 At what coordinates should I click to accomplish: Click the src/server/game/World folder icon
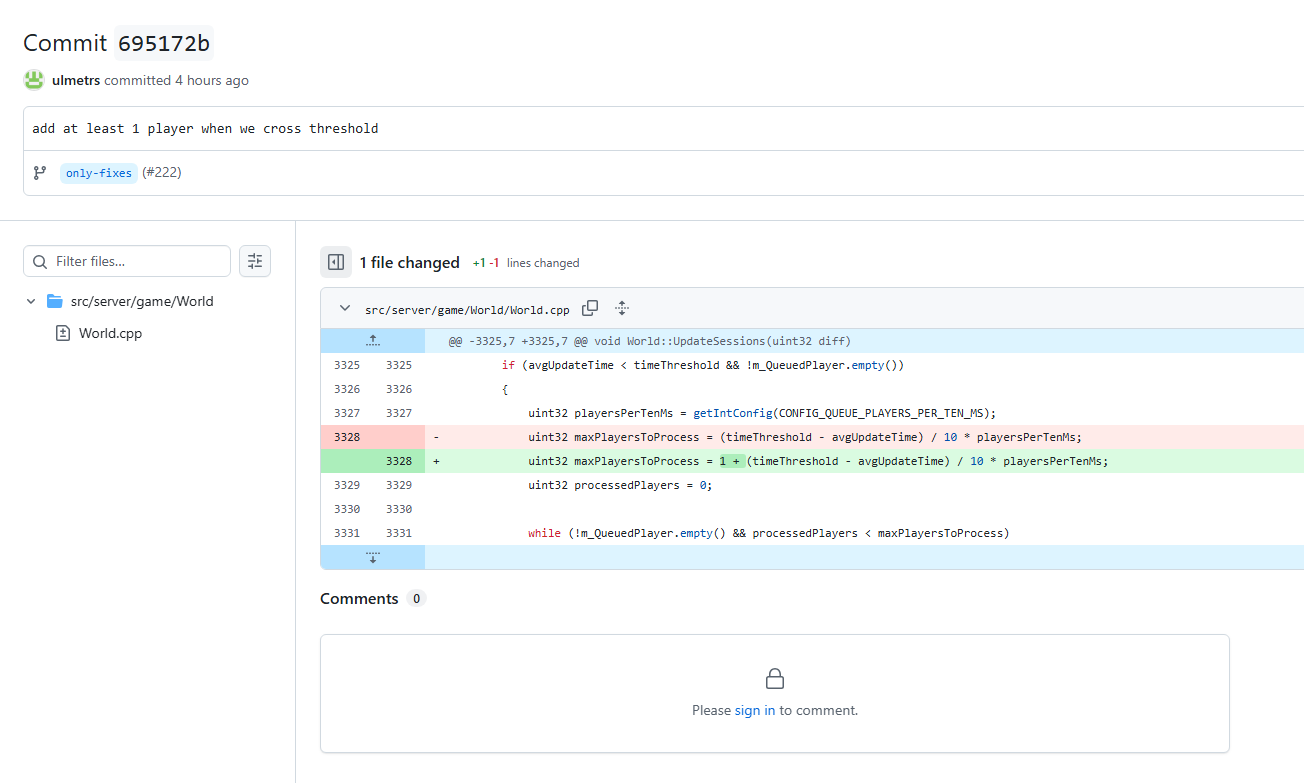(x=55, y=301)
